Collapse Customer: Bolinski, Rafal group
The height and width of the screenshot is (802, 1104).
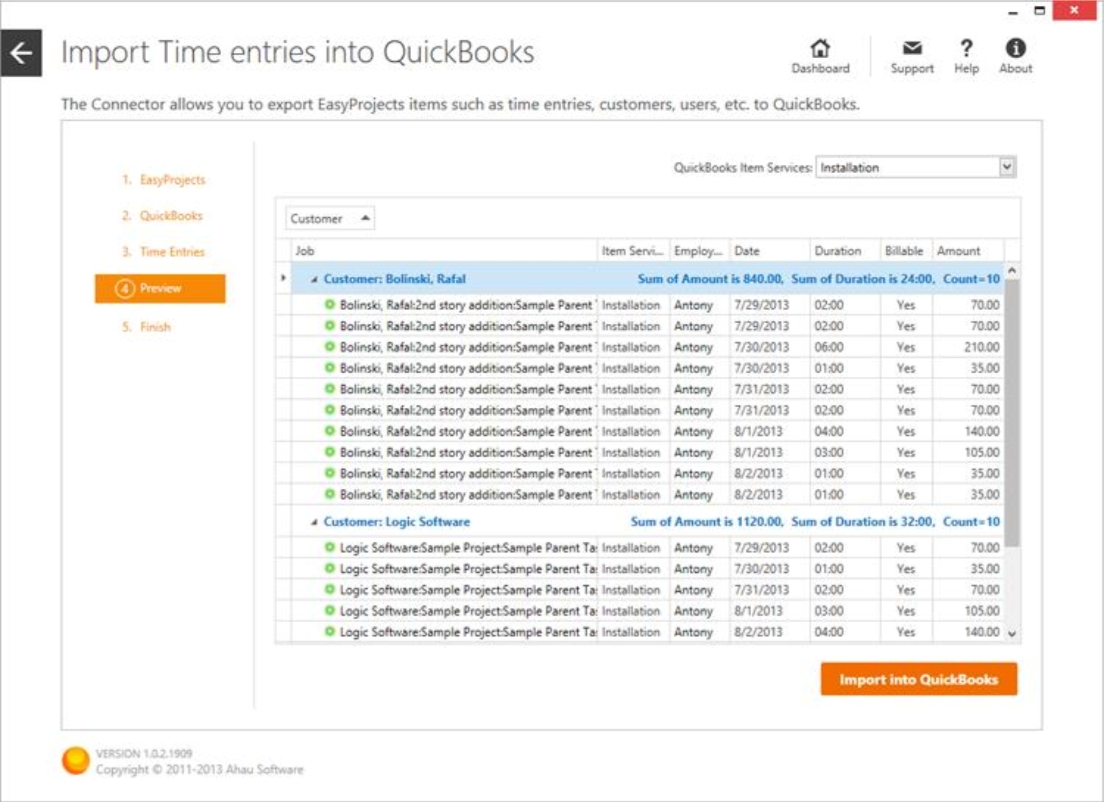(x=314, y=280)
